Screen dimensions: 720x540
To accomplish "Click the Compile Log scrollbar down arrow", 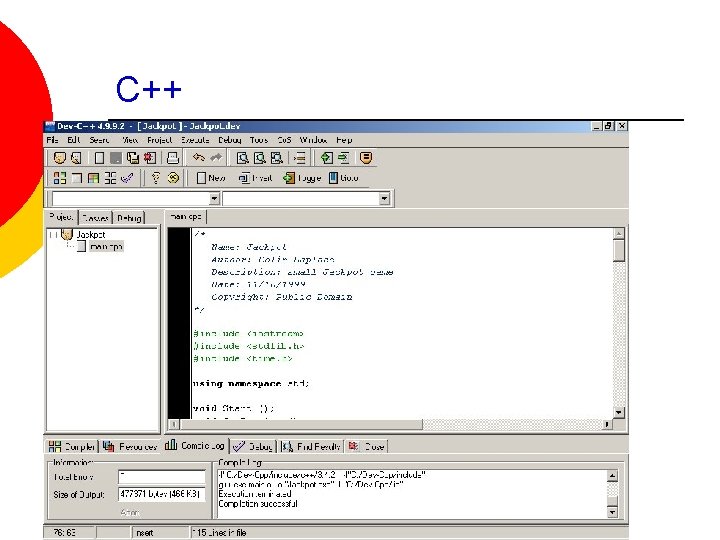I will coord(612,511).
